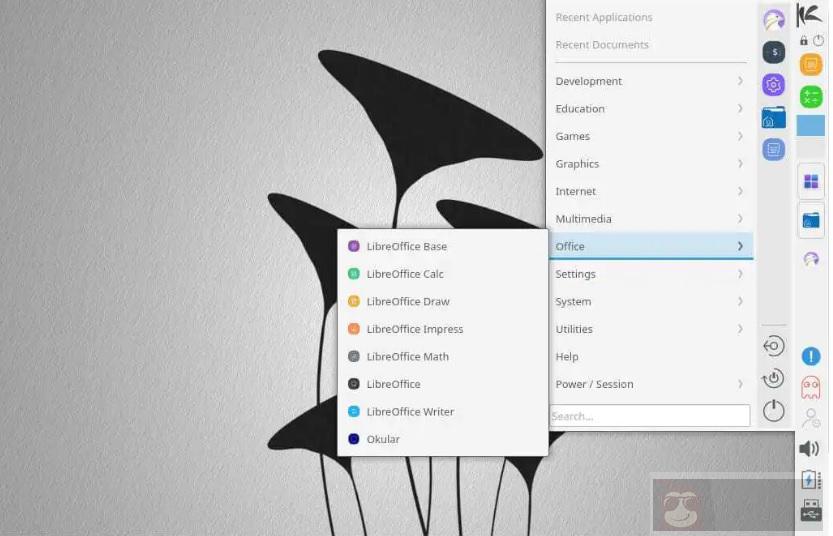Launch Konsole terminal from menu favorites
This screenshot has height=536, width=833.
coord(774,53)
